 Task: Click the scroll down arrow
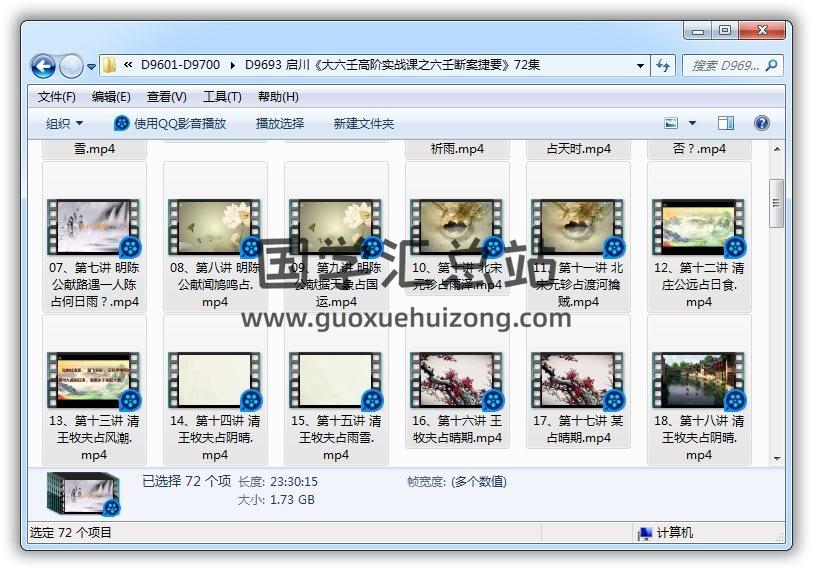pyautogui.click(x=777, y=458)
